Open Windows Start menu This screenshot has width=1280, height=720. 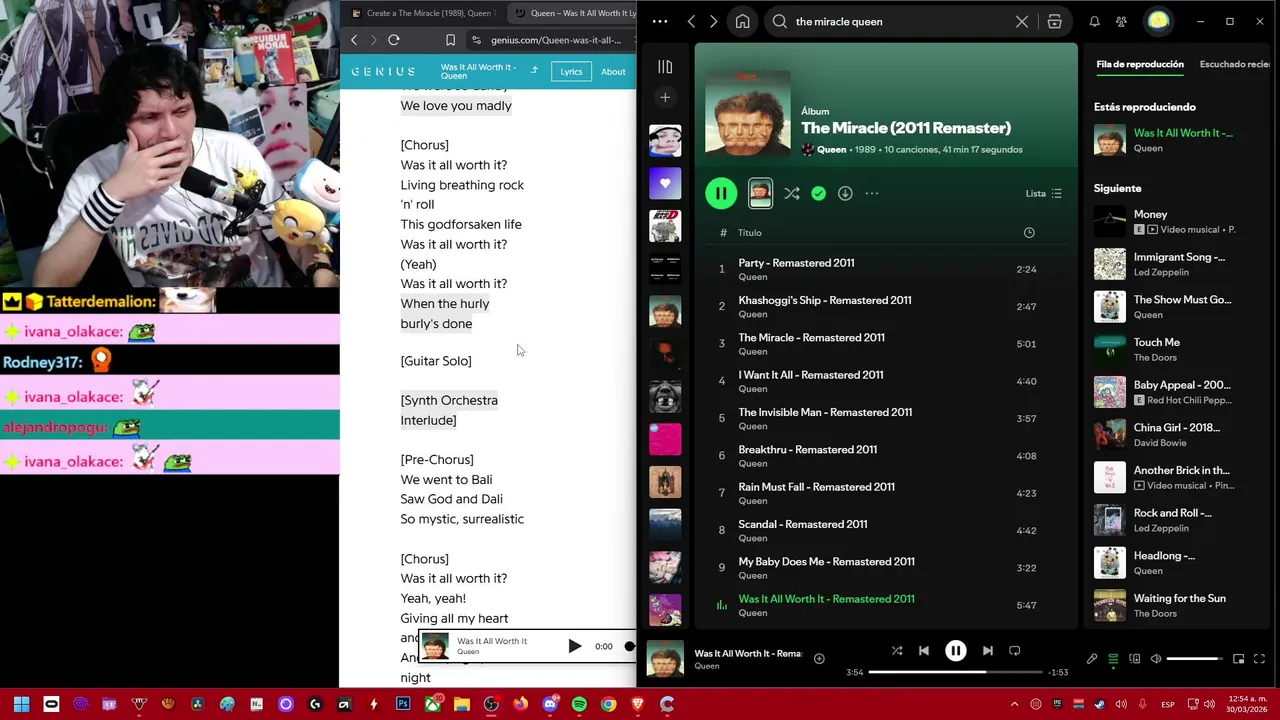[x=21, y=704]
